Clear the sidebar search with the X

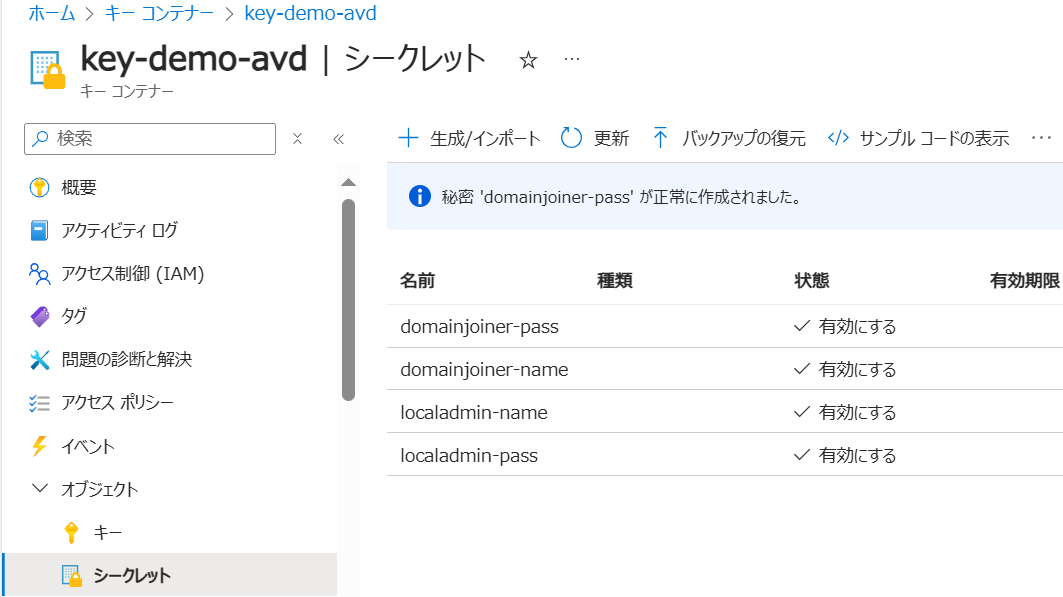(x=297, y=139)
